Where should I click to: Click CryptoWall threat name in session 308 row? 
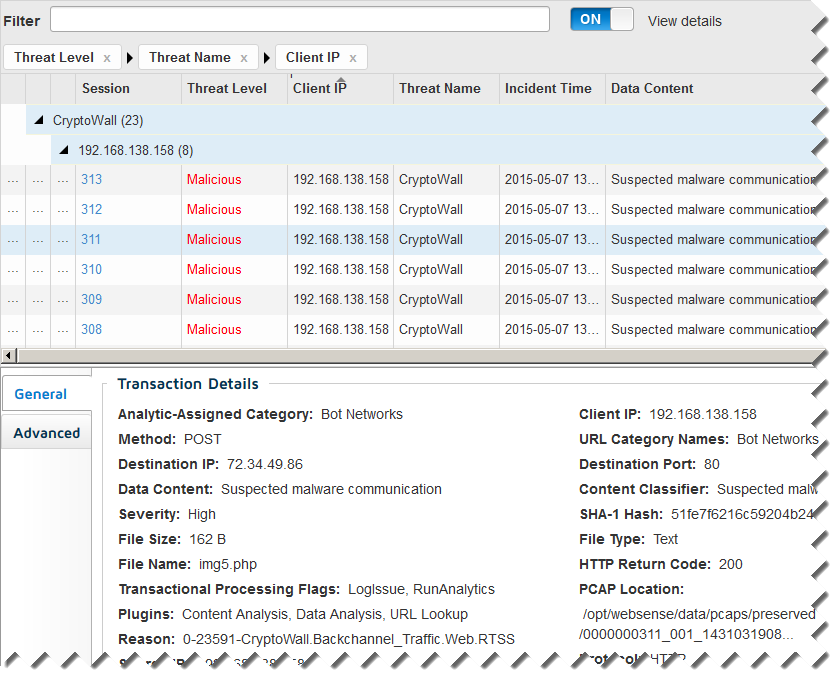431,329
